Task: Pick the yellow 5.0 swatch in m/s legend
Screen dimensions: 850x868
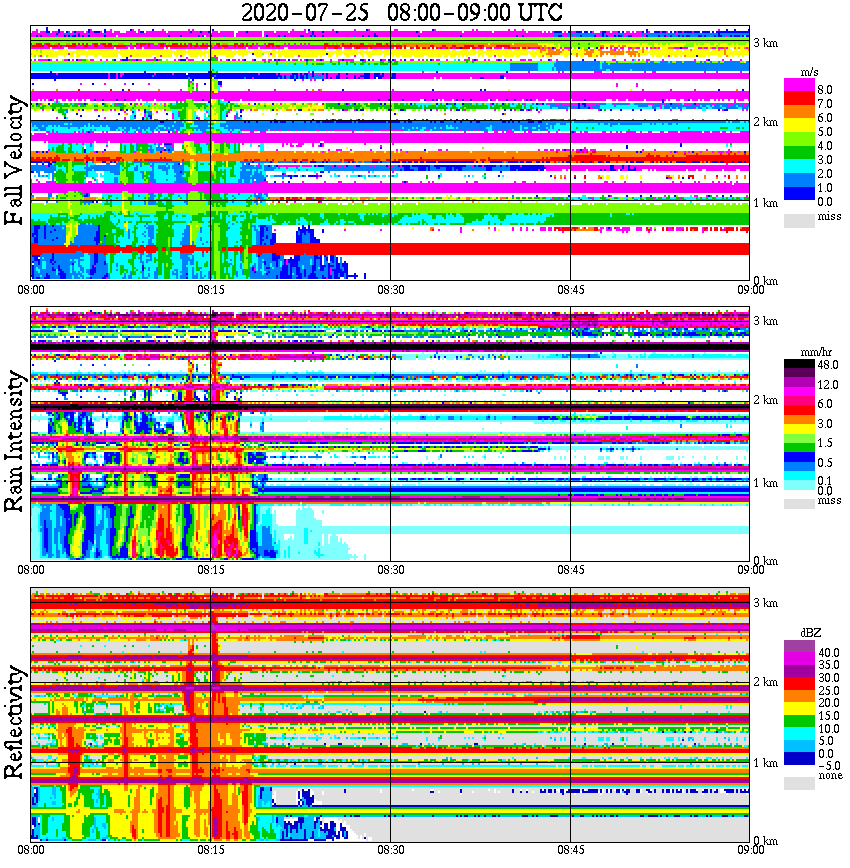Action: 799,127
